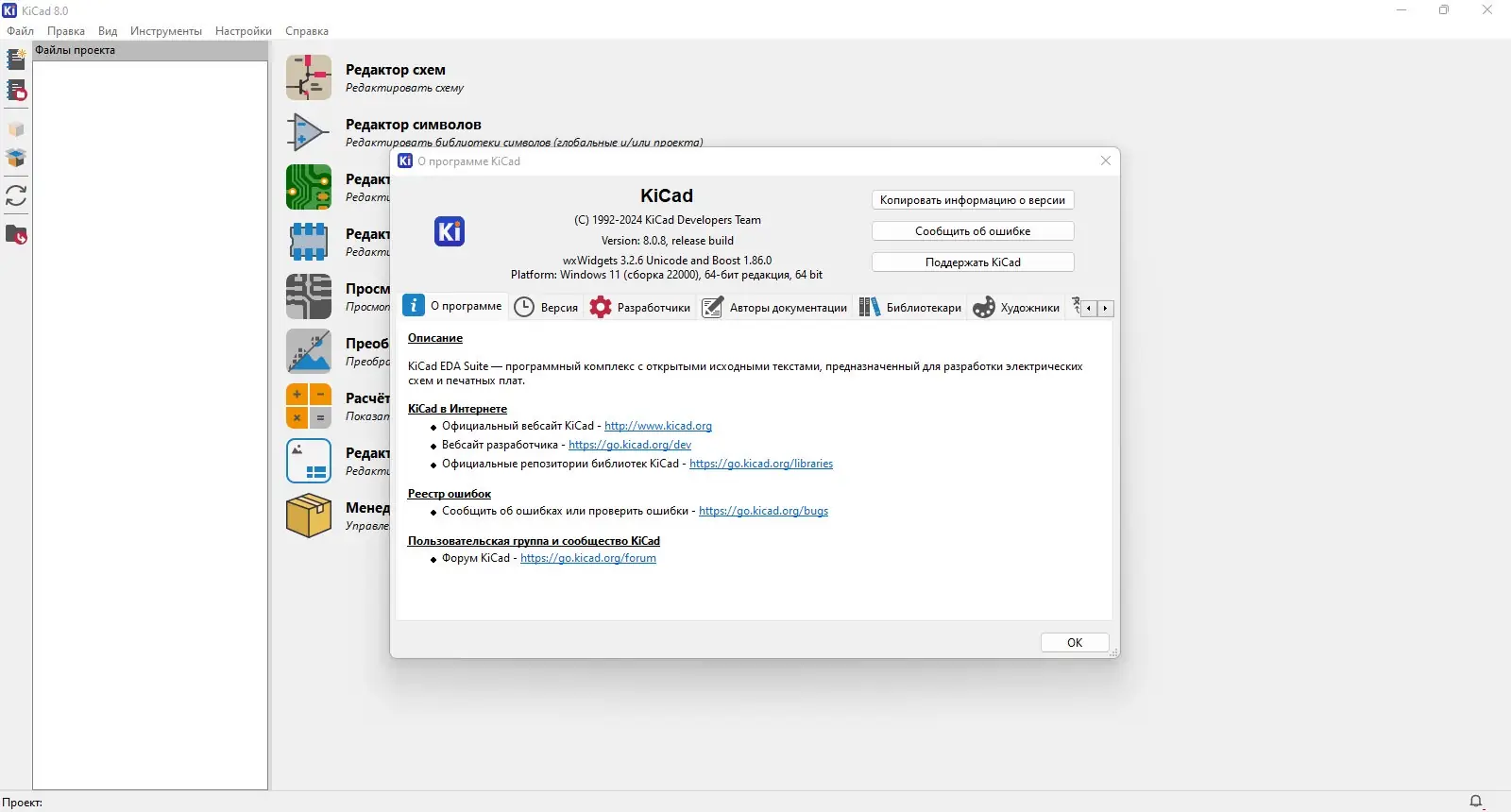Screen dimensions: 1511x812
Task: Click the Поддержать KiCad button
Action: tap(973, 262)
